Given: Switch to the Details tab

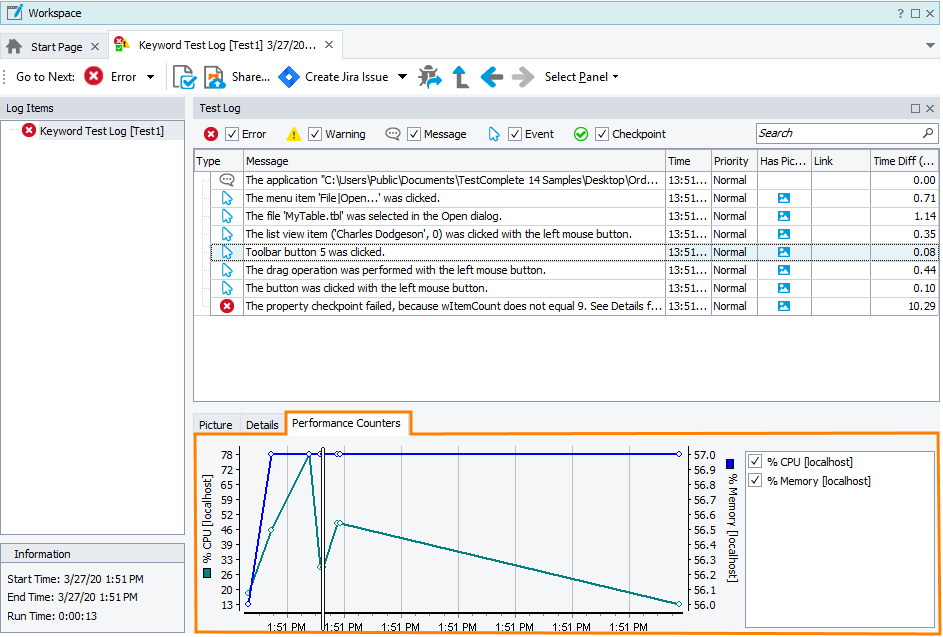Looking at the screenshot, I should click(x=262, y=425).
